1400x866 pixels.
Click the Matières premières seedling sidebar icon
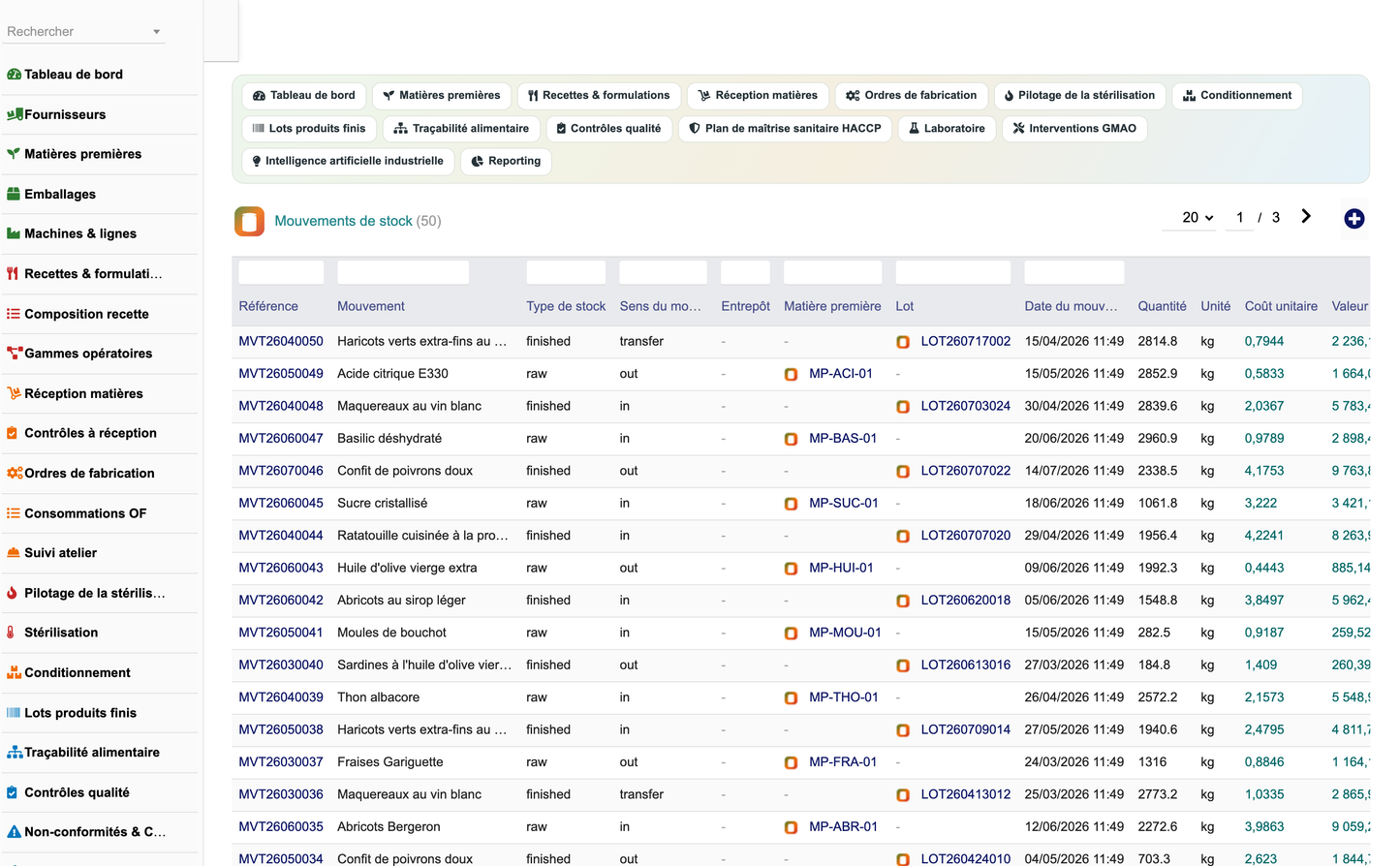pos(14,154)
